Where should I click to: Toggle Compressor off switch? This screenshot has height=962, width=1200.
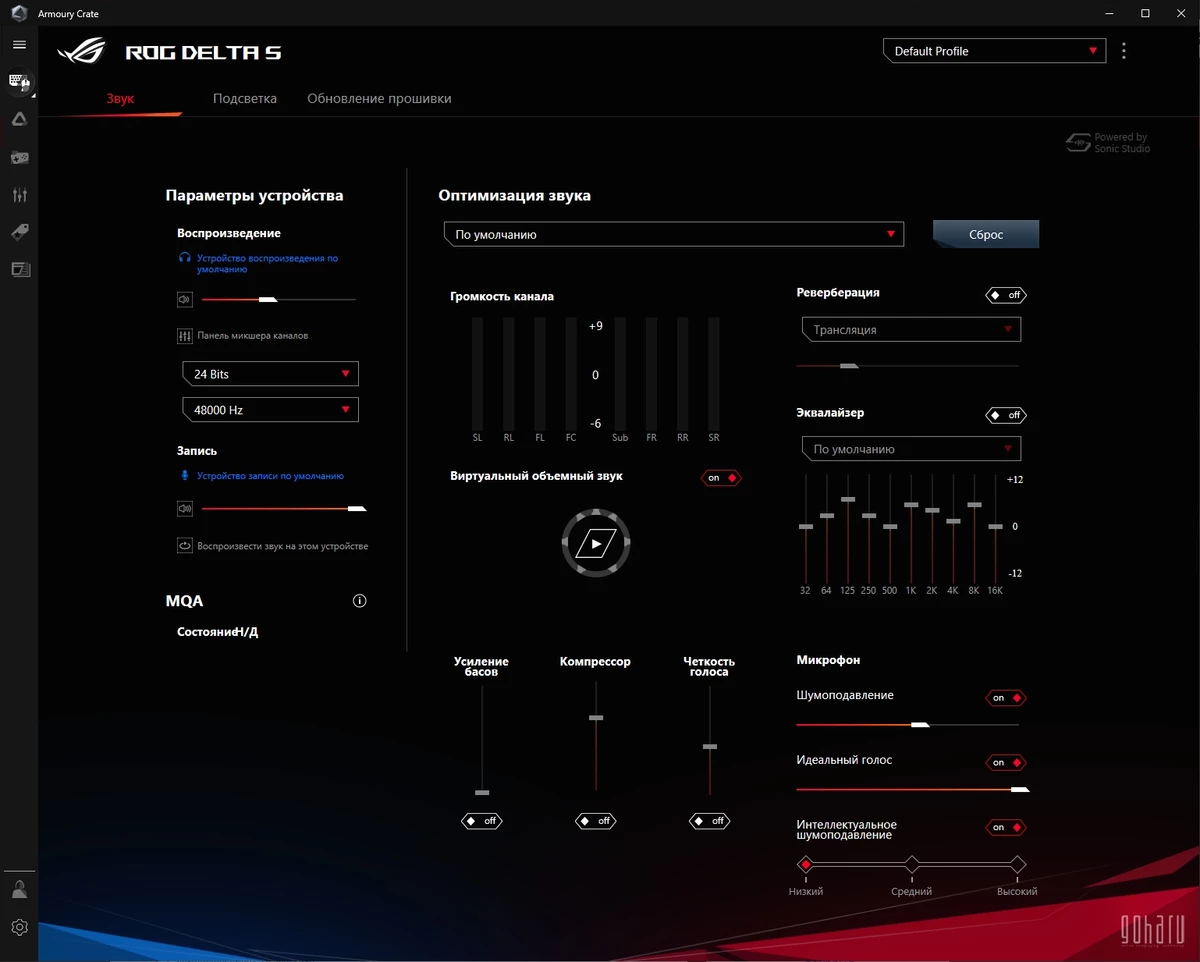coord(596,821)
